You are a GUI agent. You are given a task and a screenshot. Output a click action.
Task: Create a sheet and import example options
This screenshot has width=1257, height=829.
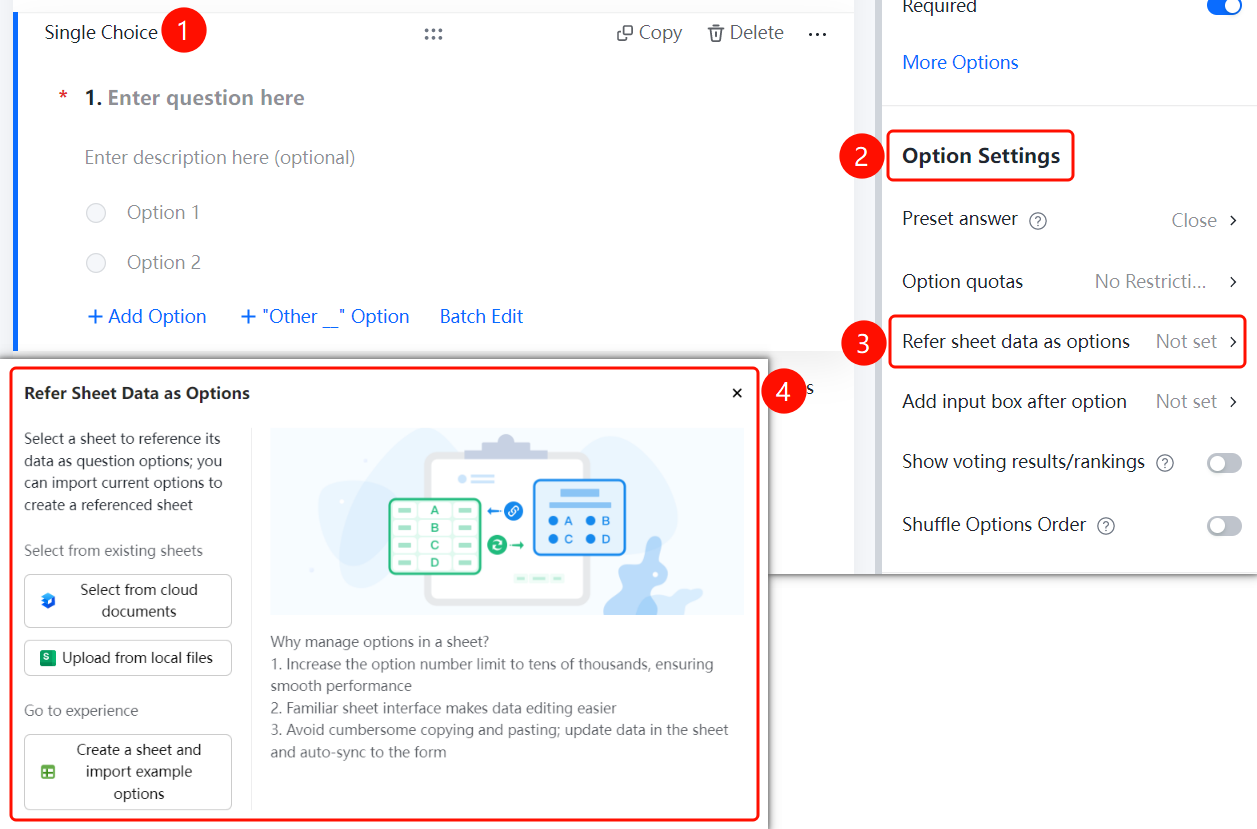128,772
